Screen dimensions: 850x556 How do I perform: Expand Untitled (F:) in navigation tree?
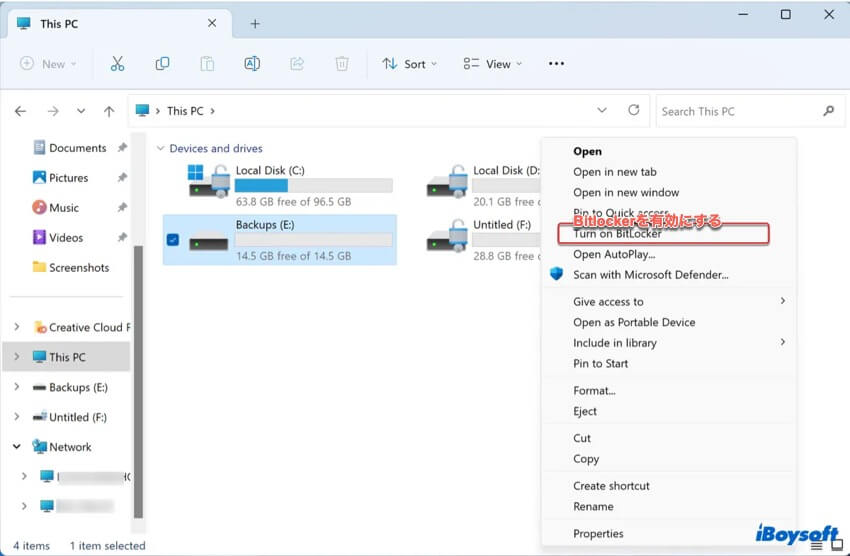tap(17, 417)
